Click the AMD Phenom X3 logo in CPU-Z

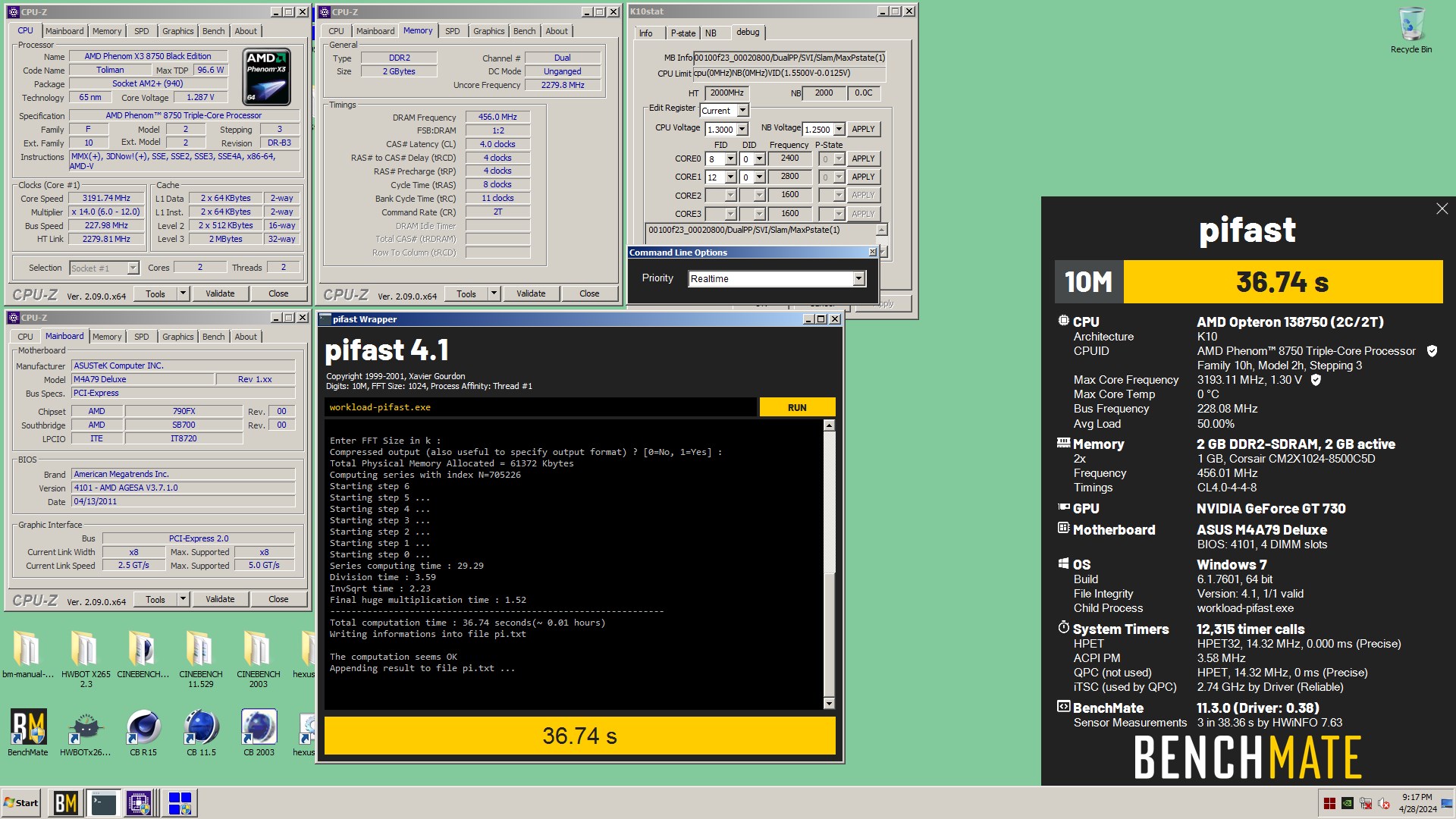click(267, 77)
